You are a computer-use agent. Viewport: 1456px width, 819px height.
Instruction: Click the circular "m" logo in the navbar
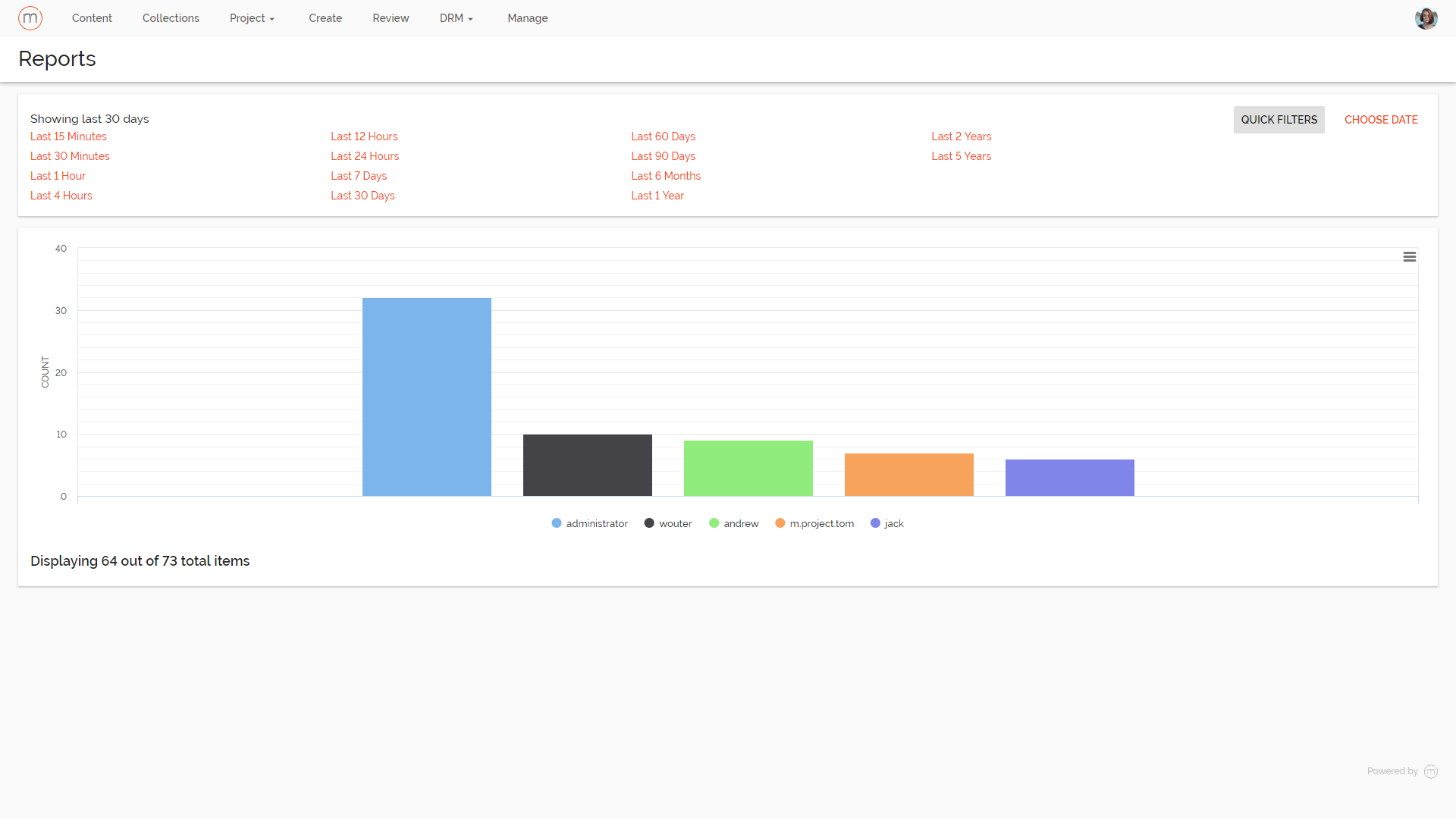tap(30, 17)
